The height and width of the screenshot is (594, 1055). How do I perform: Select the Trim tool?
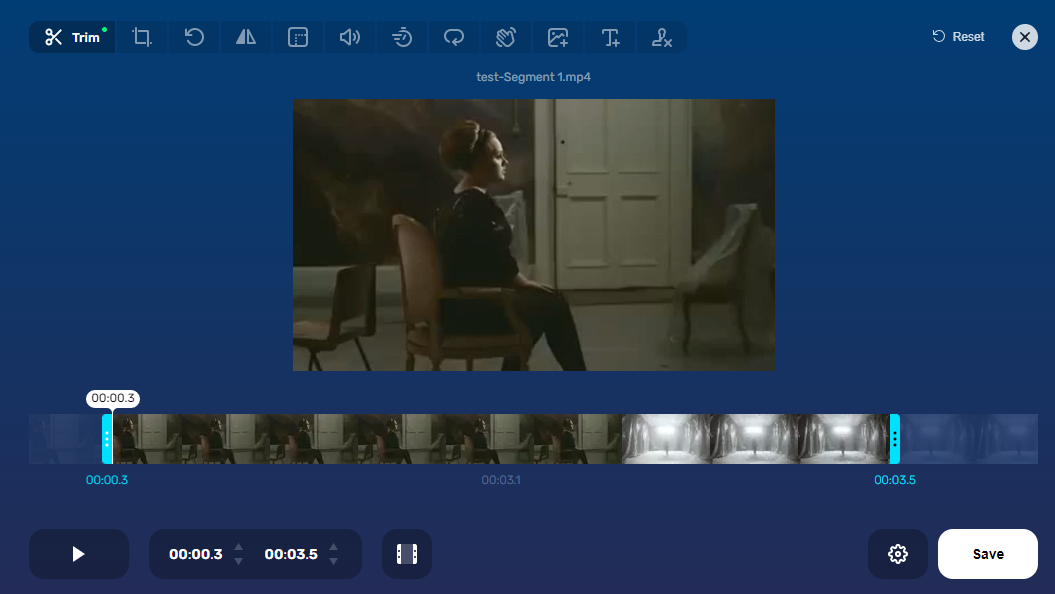72,37
